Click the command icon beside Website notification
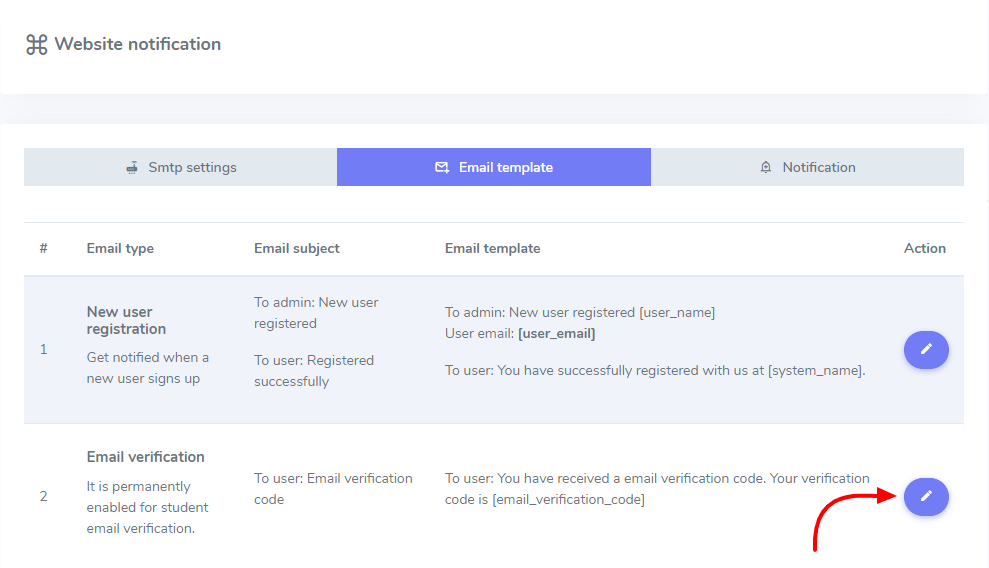 [37, 45]
